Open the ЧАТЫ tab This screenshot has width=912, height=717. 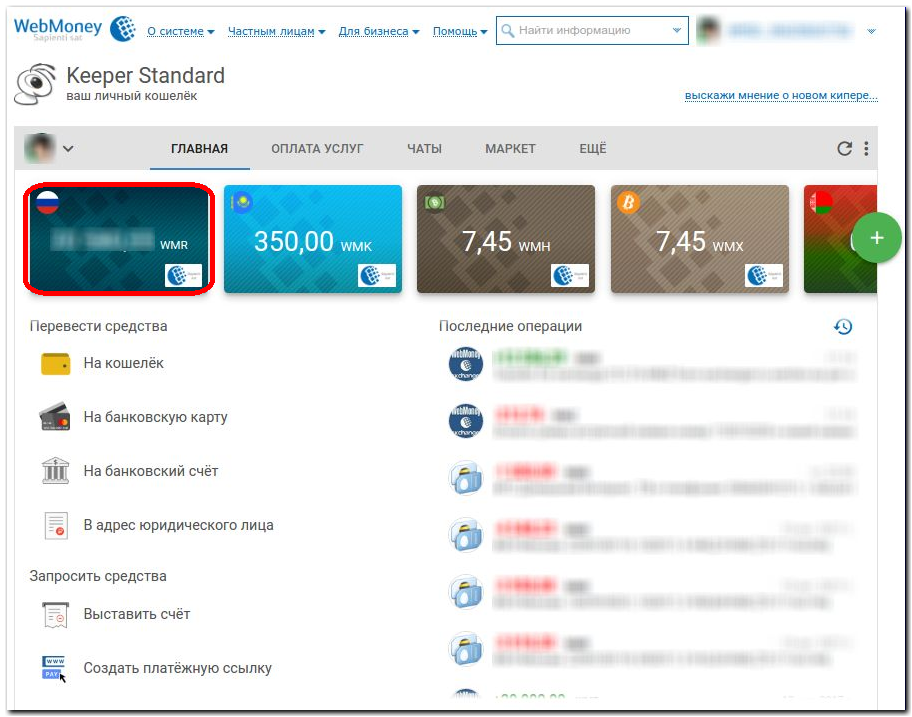pos(424,149)
